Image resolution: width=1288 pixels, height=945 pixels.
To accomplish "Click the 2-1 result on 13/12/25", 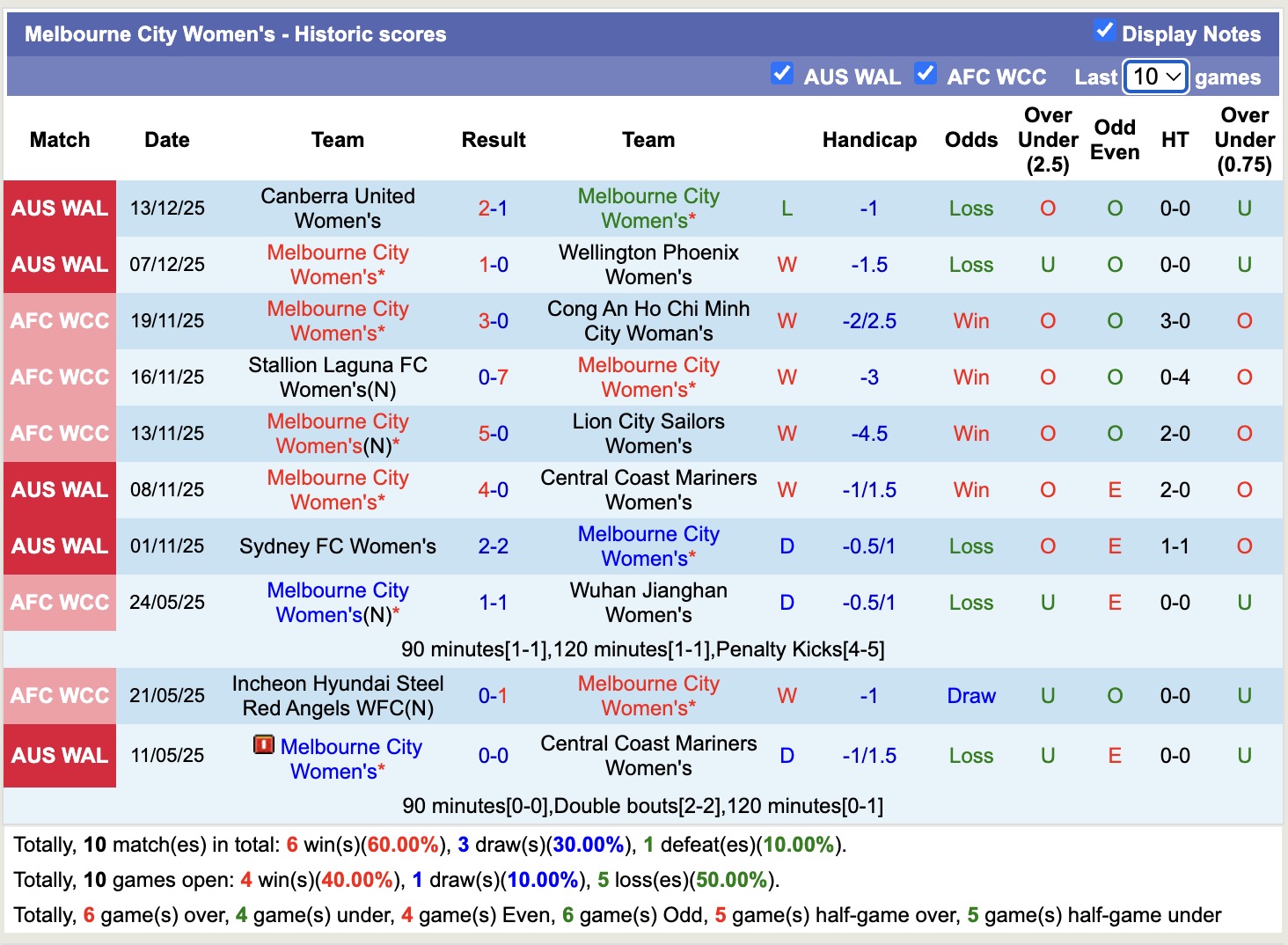I will click(493, 209).
